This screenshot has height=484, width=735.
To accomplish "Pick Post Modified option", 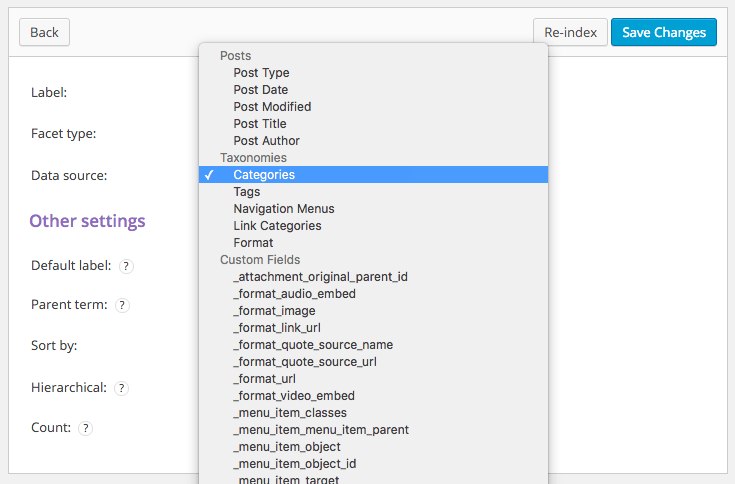I will point(272,107).
